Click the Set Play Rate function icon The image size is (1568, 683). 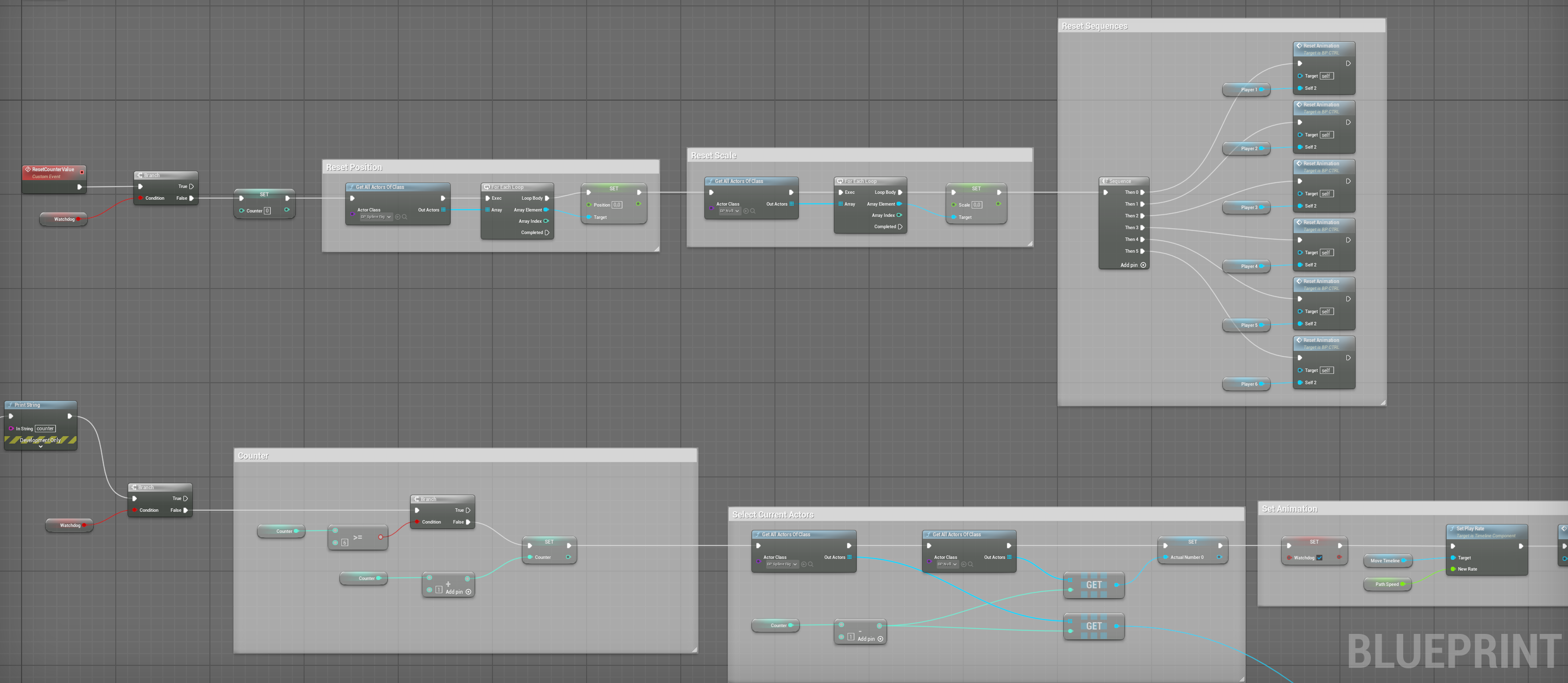click(x=1452, y=529)
